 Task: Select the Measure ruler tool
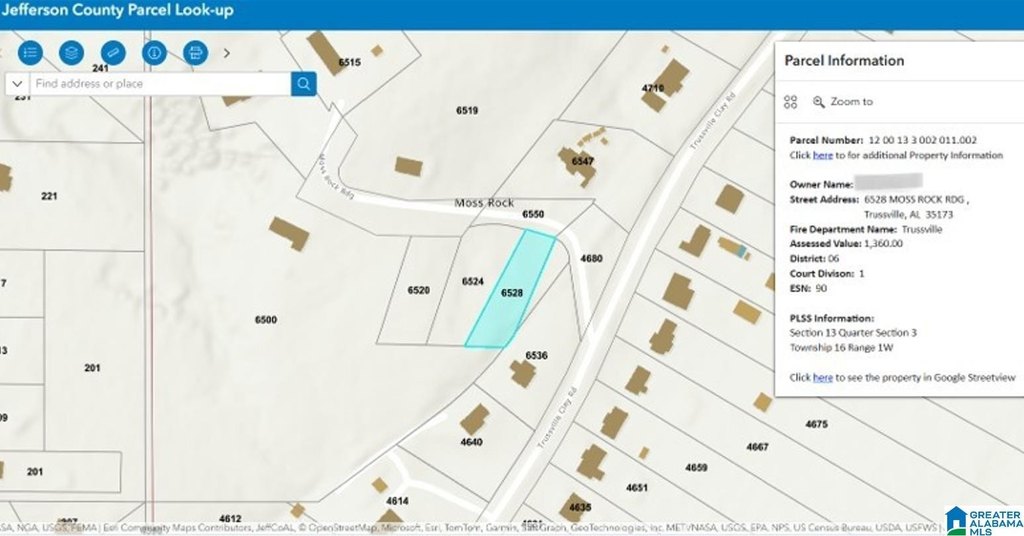pos(113,53)
